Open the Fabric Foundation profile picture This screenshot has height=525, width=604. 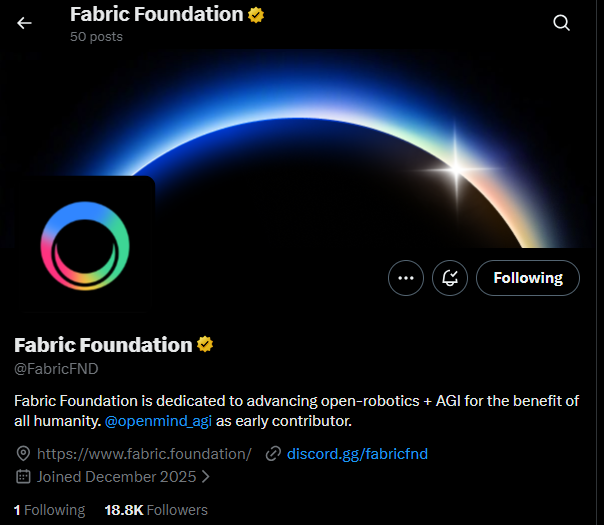(84, 245)
